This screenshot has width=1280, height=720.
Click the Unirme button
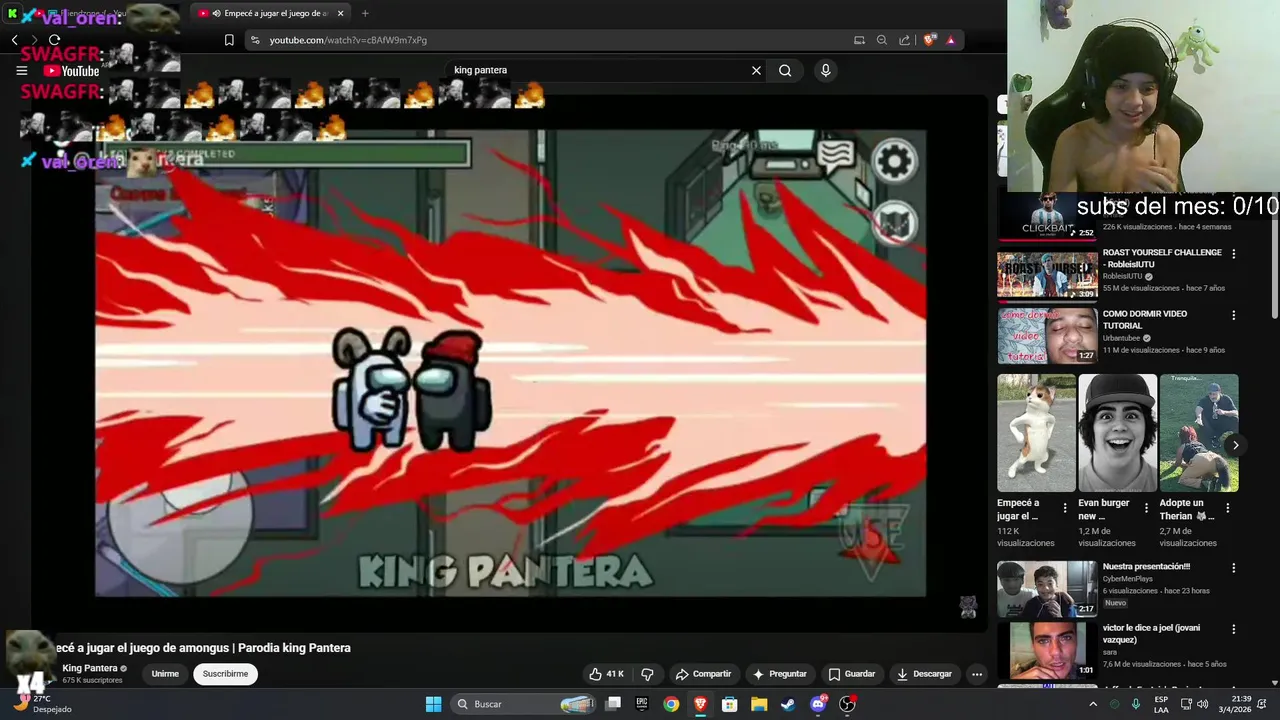(x=165, y=674)
